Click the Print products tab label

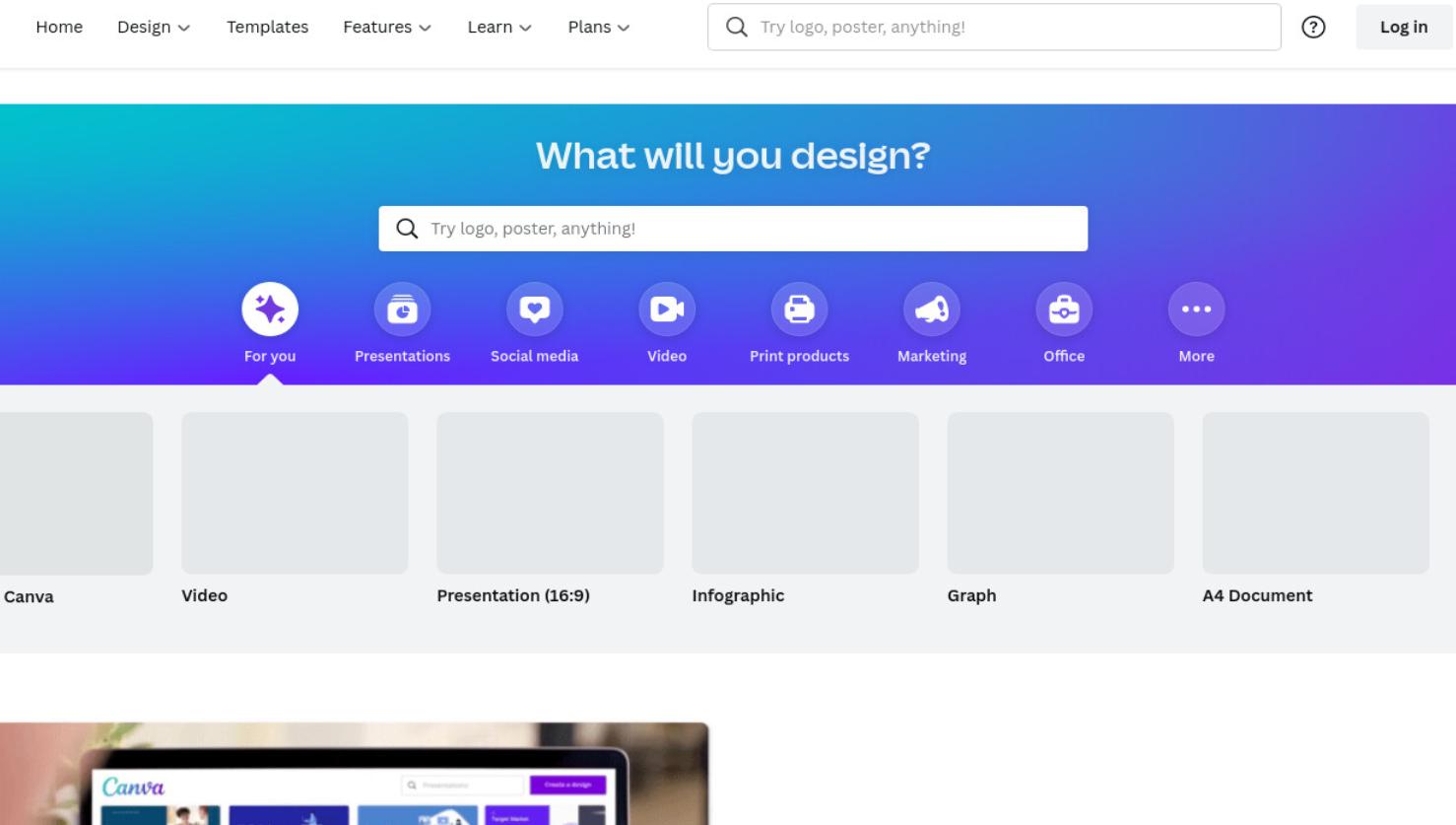click(x=799, y=356)
